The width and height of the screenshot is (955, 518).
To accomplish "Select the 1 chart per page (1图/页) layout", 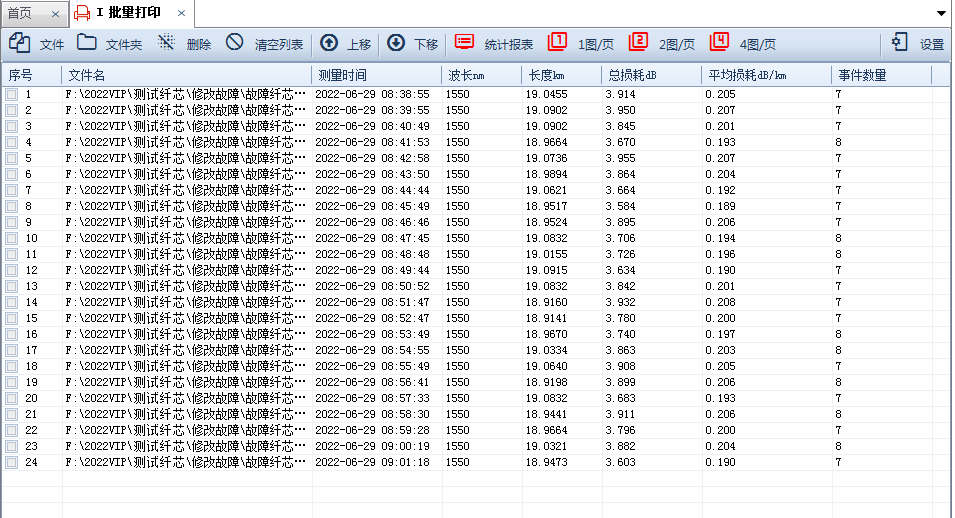I will tap(558, 43).
